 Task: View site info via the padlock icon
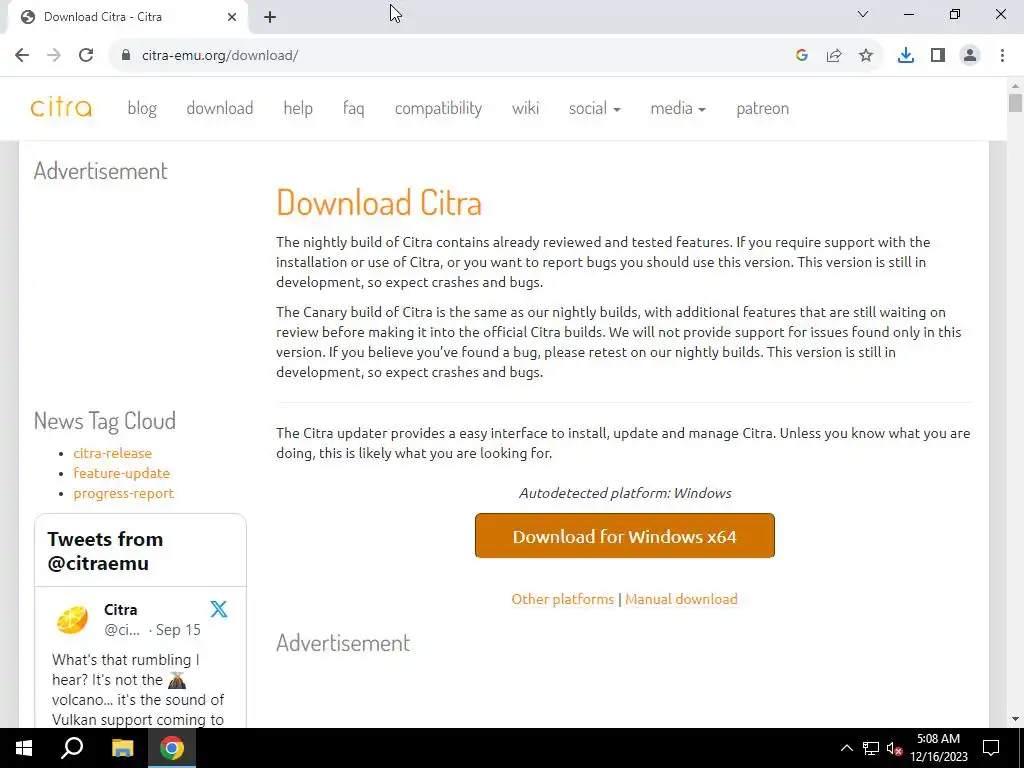tap(126, 56)
